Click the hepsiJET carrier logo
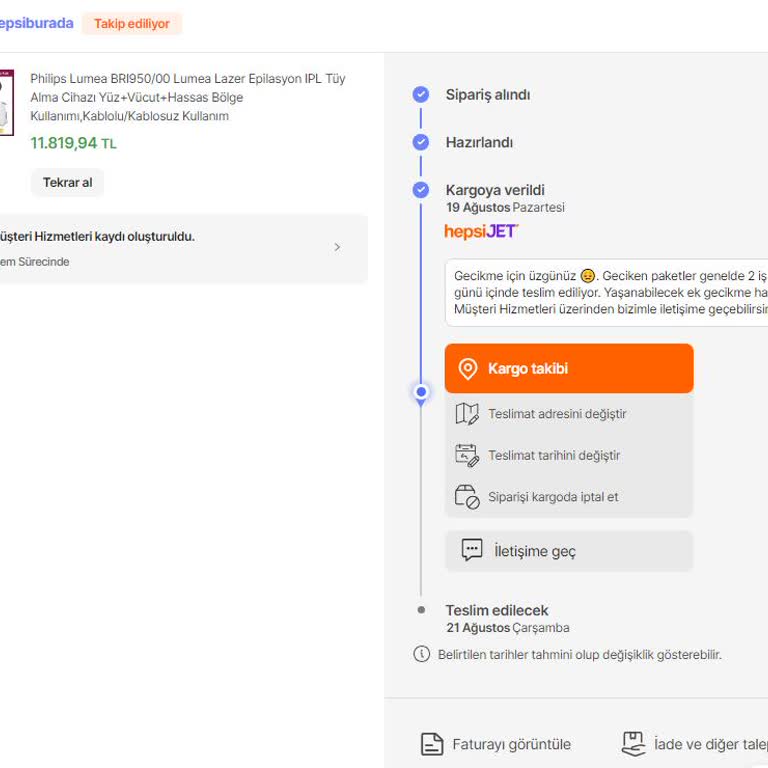 481,231
